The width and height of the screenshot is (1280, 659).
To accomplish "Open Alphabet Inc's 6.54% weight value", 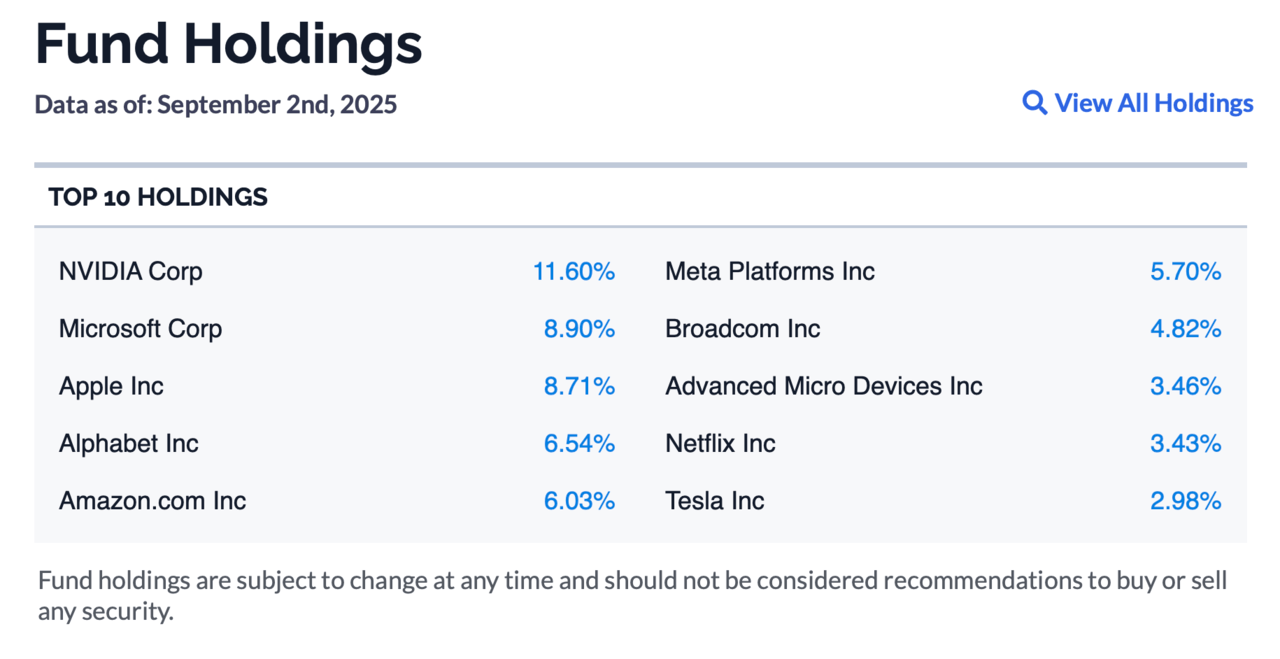I will 579,443.
